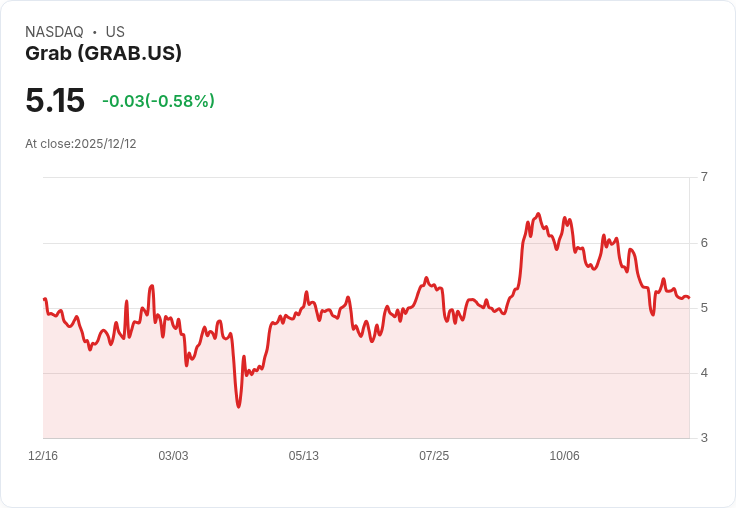This screenshot has height=508, width=736.
Task: Click the 6 label on the price axis
Action: pyautogui.click(x=704, y=243)
